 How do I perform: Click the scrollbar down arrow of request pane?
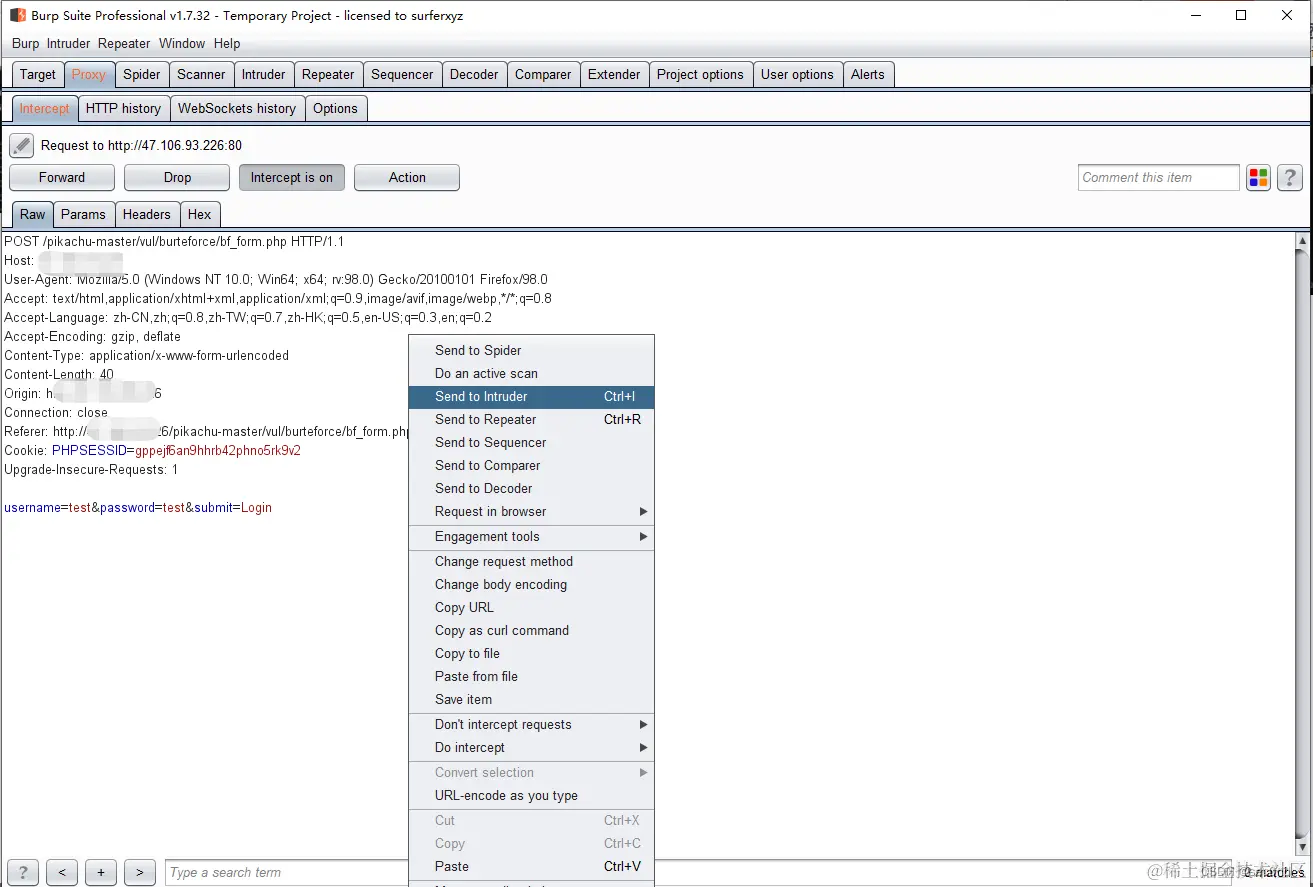(x=1302, y=849)
